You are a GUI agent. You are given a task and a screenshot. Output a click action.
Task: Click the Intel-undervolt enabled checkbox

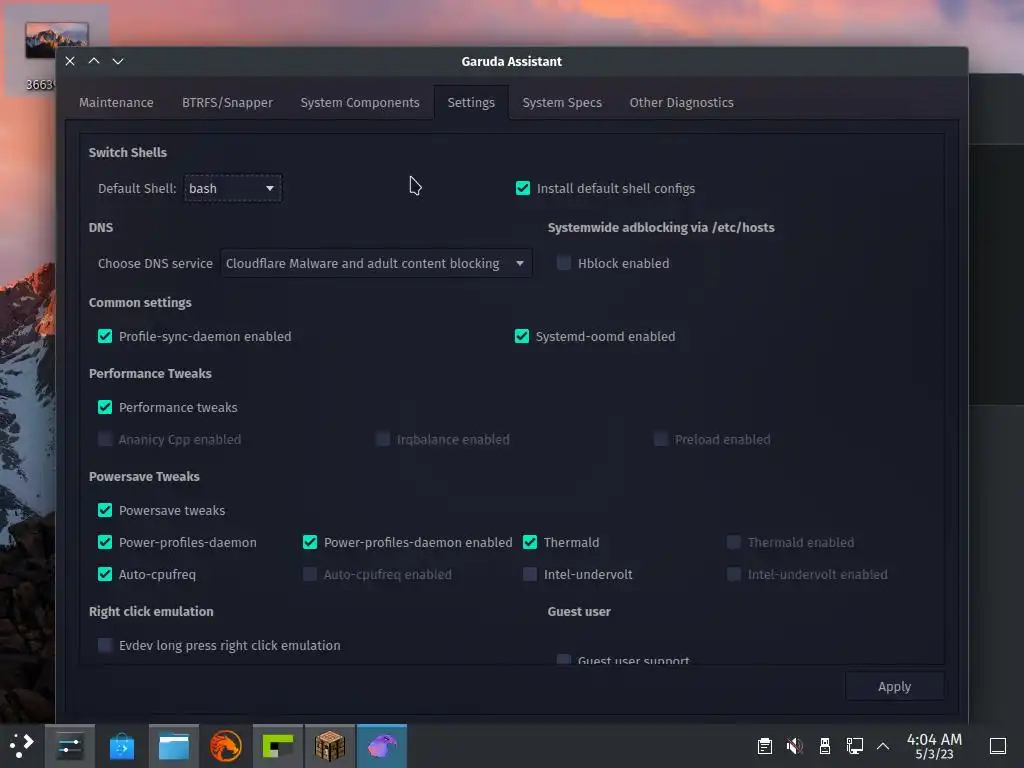[x=733, y=574]
